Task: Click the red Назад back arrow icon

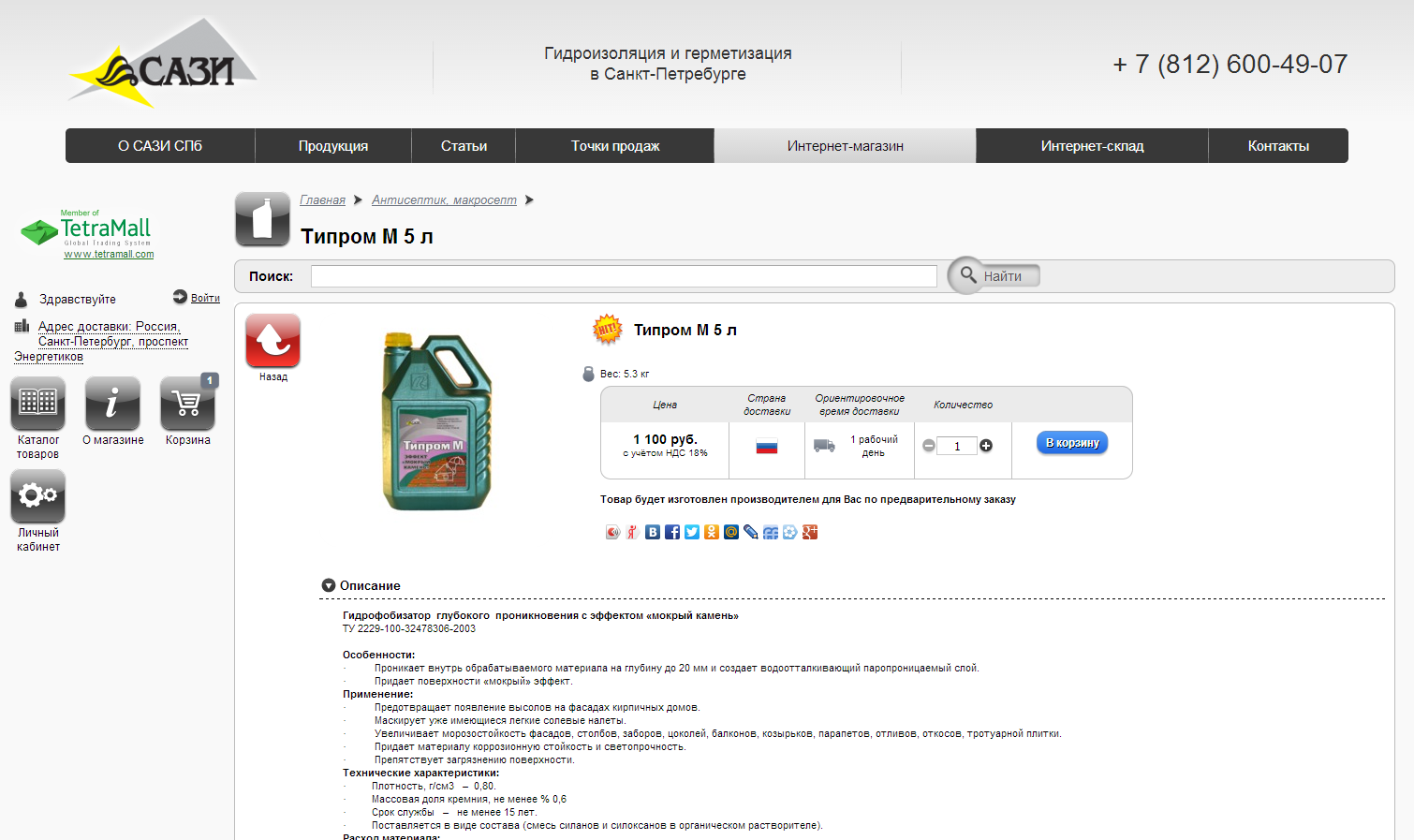Action: [272, 341]
